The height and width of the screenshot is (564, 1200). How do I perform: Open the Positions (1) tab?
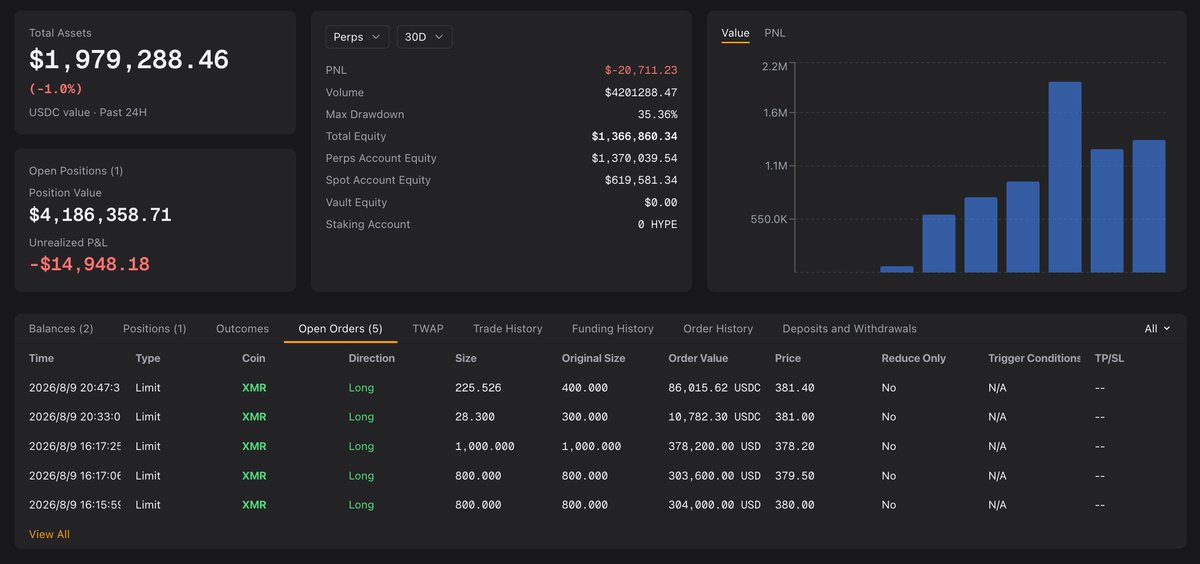(154, 328)
